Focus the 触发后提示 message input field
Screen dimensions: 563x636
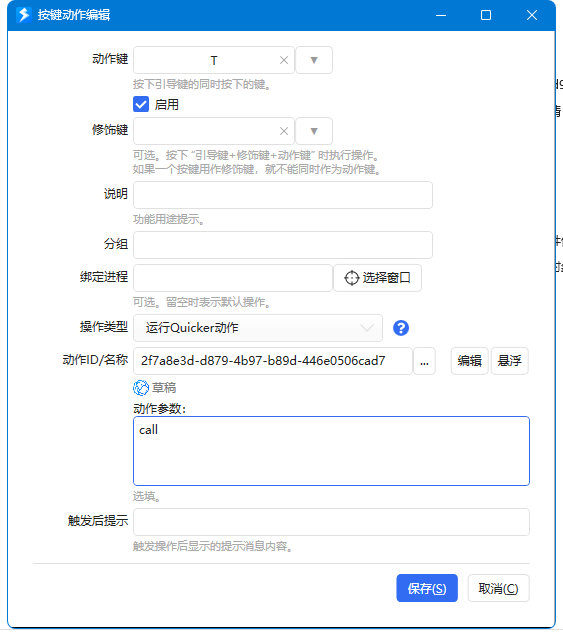(x=331, y=522)
